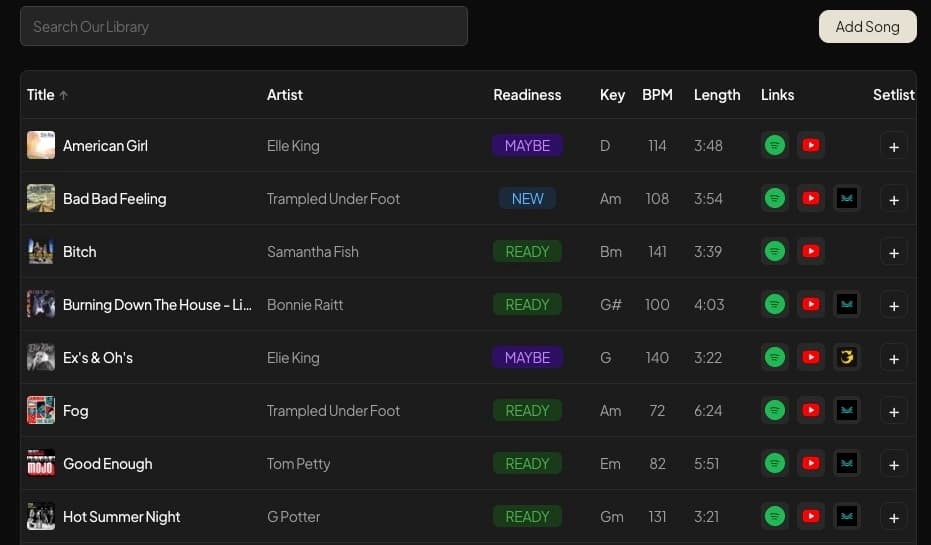The height and width of the screenshot is (545, 931).
Task: Open YouTube link for Hot Summer Night
Action: [x=810, y=517]
